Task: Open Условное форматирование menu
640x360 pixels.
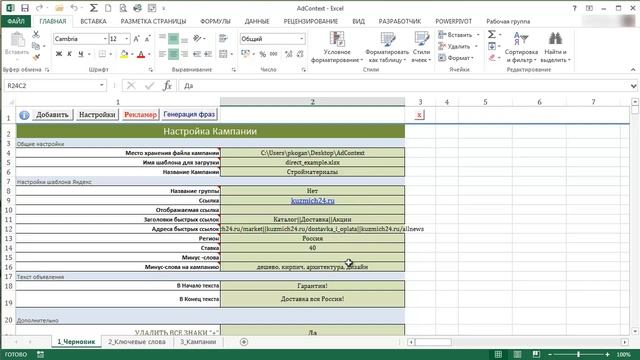Action: pos(337,47)
